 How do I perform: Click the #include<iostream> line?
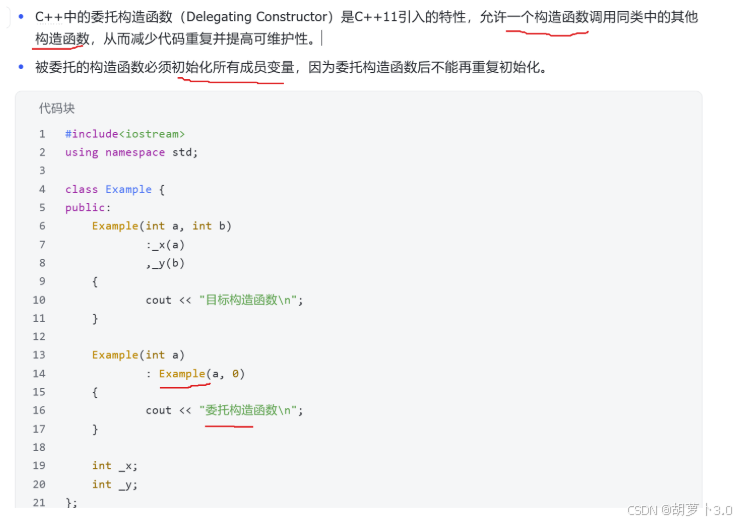[125, 134]
